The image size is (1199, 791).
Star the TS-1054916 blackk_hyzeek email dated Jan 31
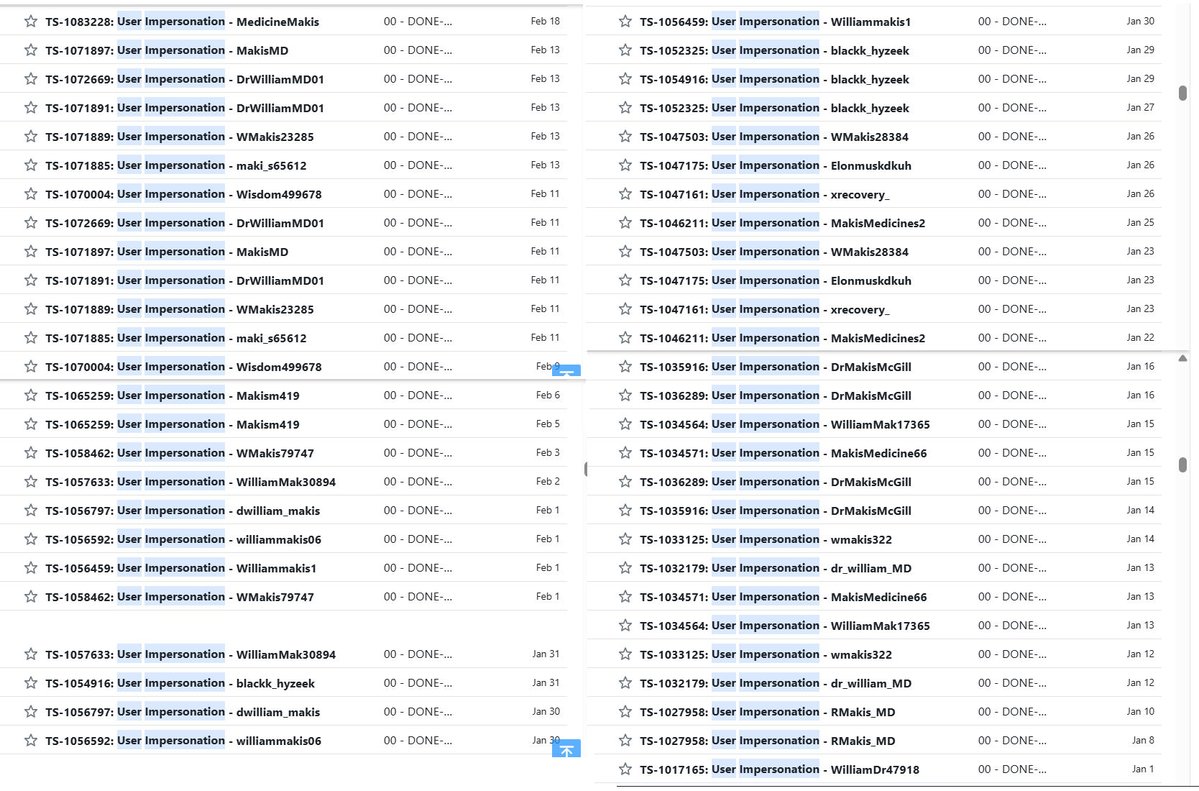coord(31,683)
